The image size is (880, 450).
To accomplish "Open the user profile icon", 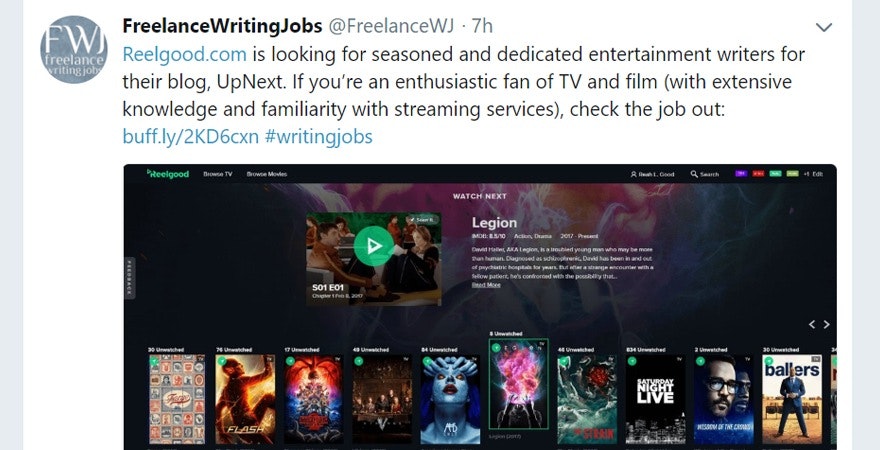I will tap(634, 174).
